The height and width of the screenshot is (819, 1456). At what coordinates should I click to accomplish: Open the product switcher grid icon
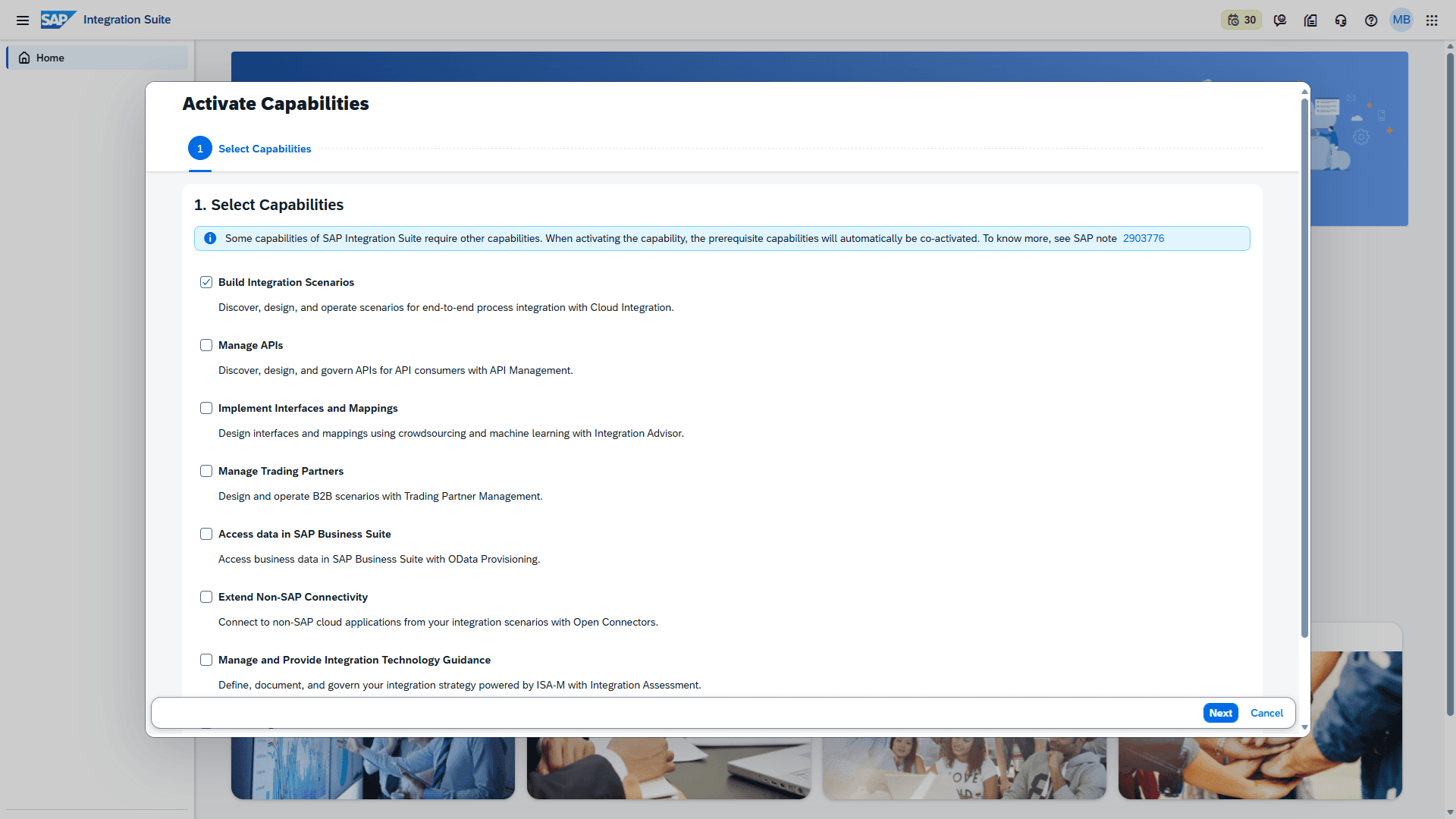[1432, 20]
